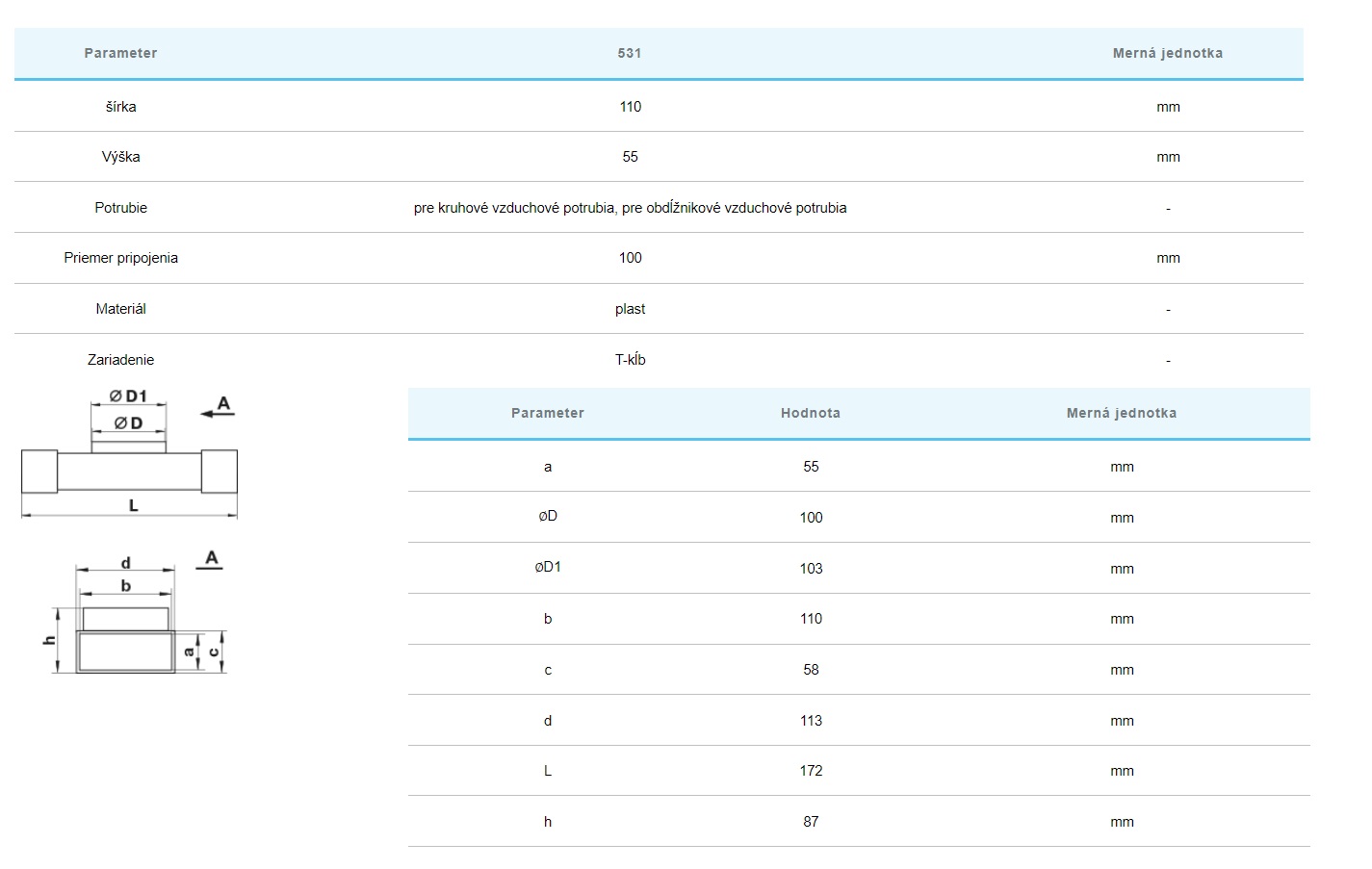The height and width of the screenshot is (869, 1372).
Task: Click the value 87 for parameter h
Action: click(x=811, y=822)
